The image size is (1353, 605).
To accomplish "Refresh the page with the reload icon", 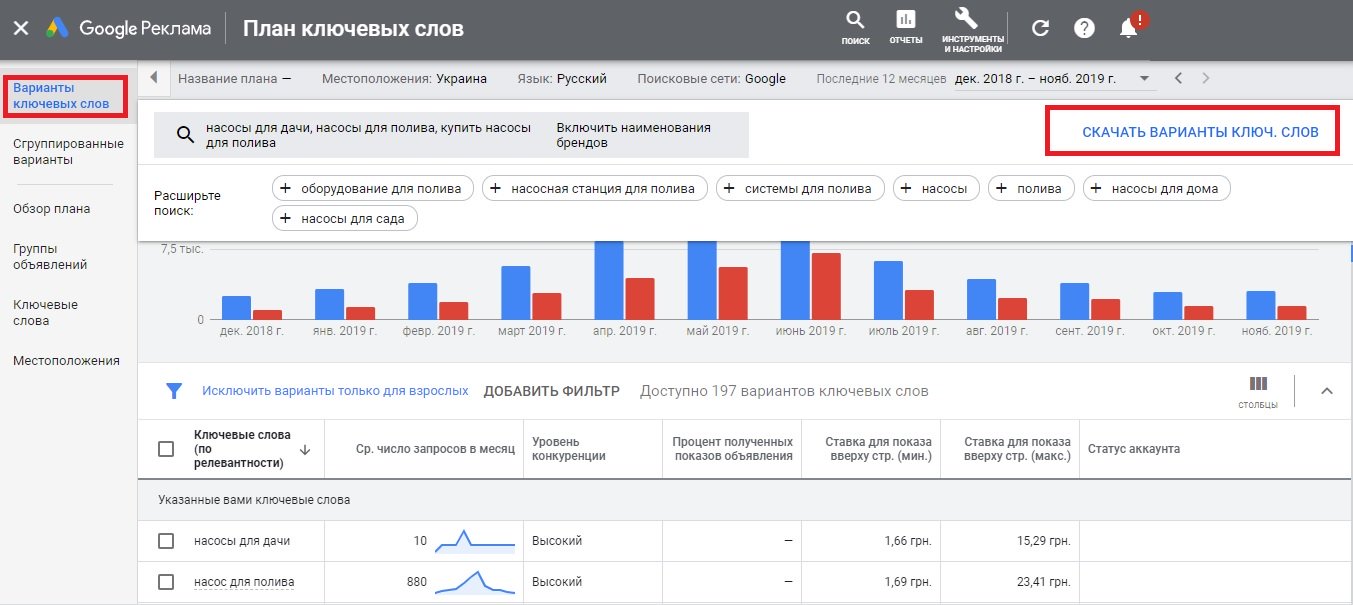I will tap(1040, 28).
